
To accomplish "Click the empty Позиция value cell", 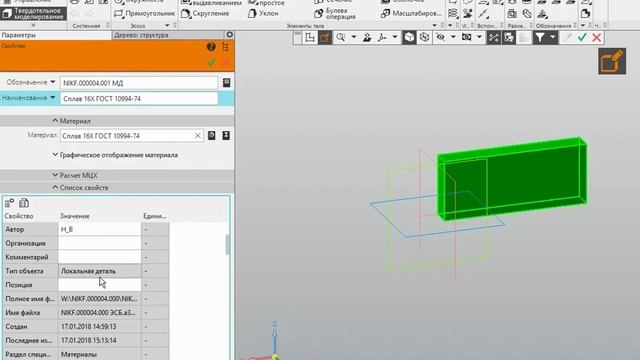I will coord(100,285).
